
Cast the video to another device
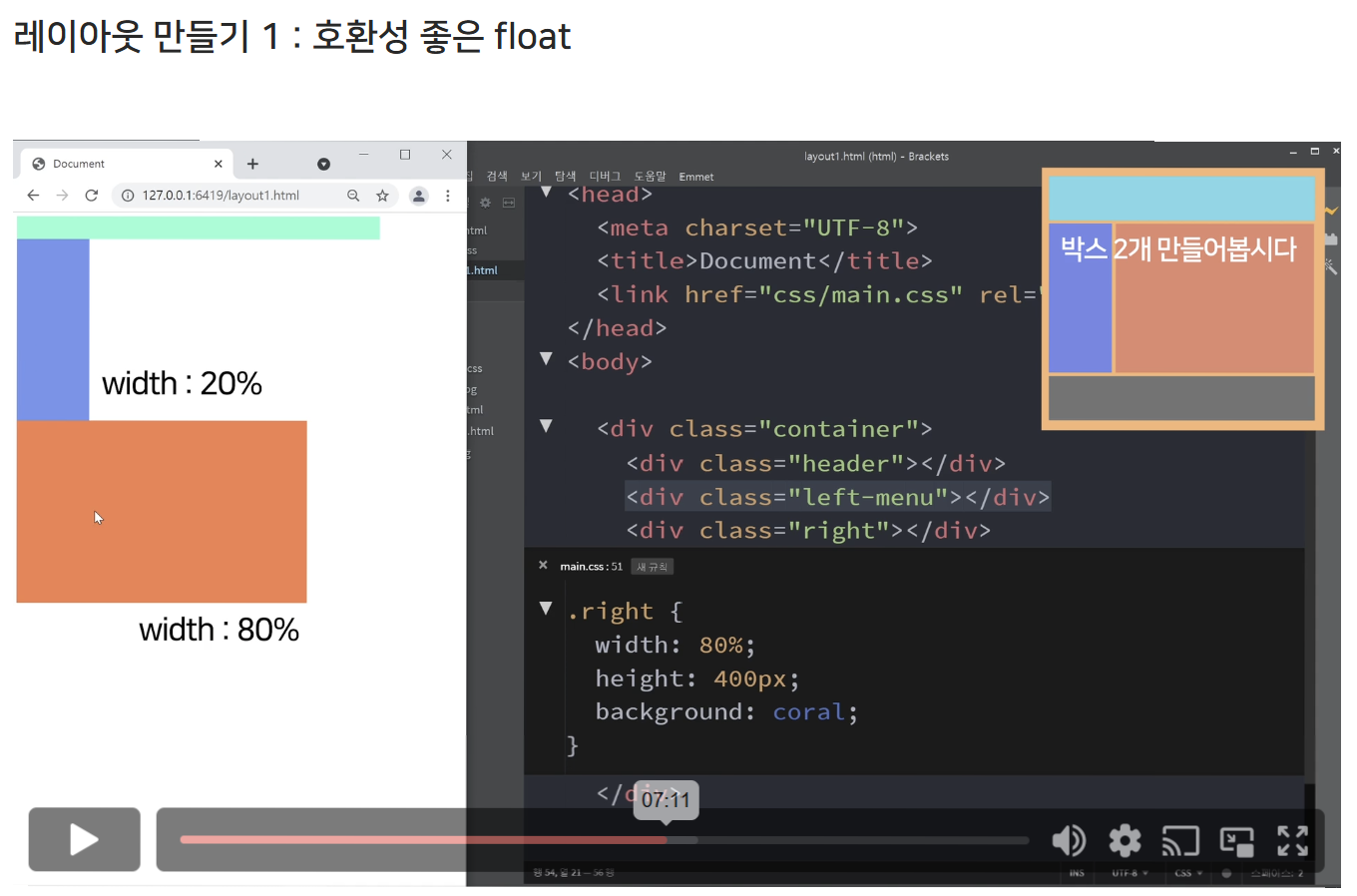[x=1180, y=841]
